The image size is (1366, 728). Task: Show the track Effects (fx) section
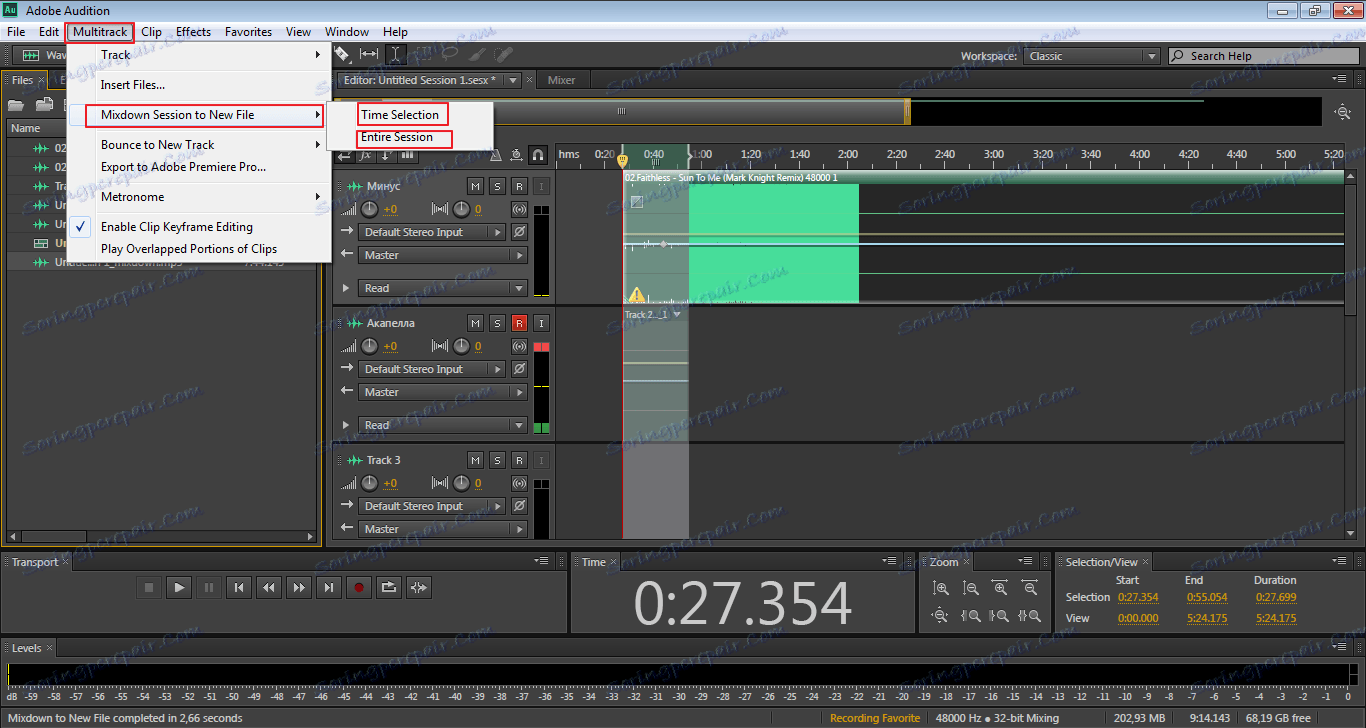[x=365, y=155]
